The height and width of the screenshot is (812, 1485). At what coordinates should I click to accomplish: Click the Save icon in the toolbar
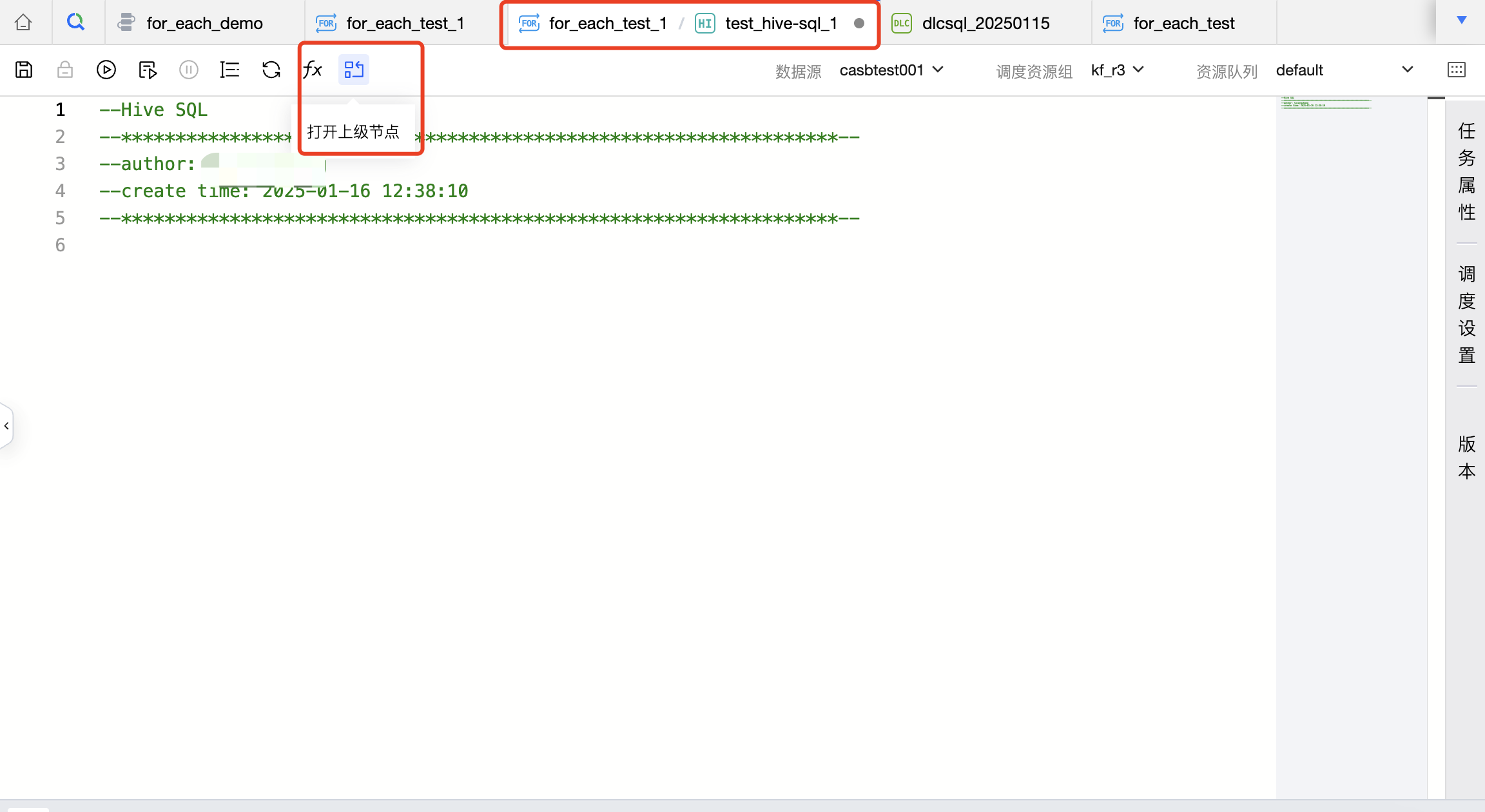(24, 70)
